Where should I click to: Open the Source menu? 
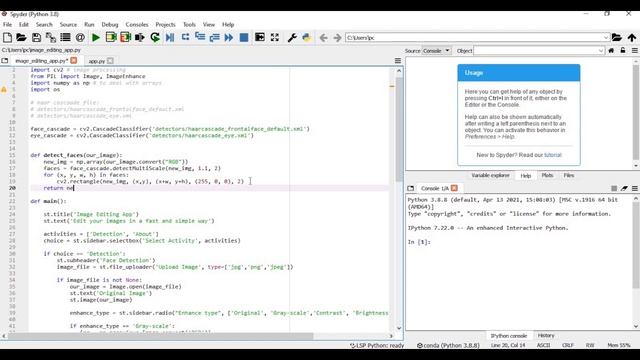68,24
